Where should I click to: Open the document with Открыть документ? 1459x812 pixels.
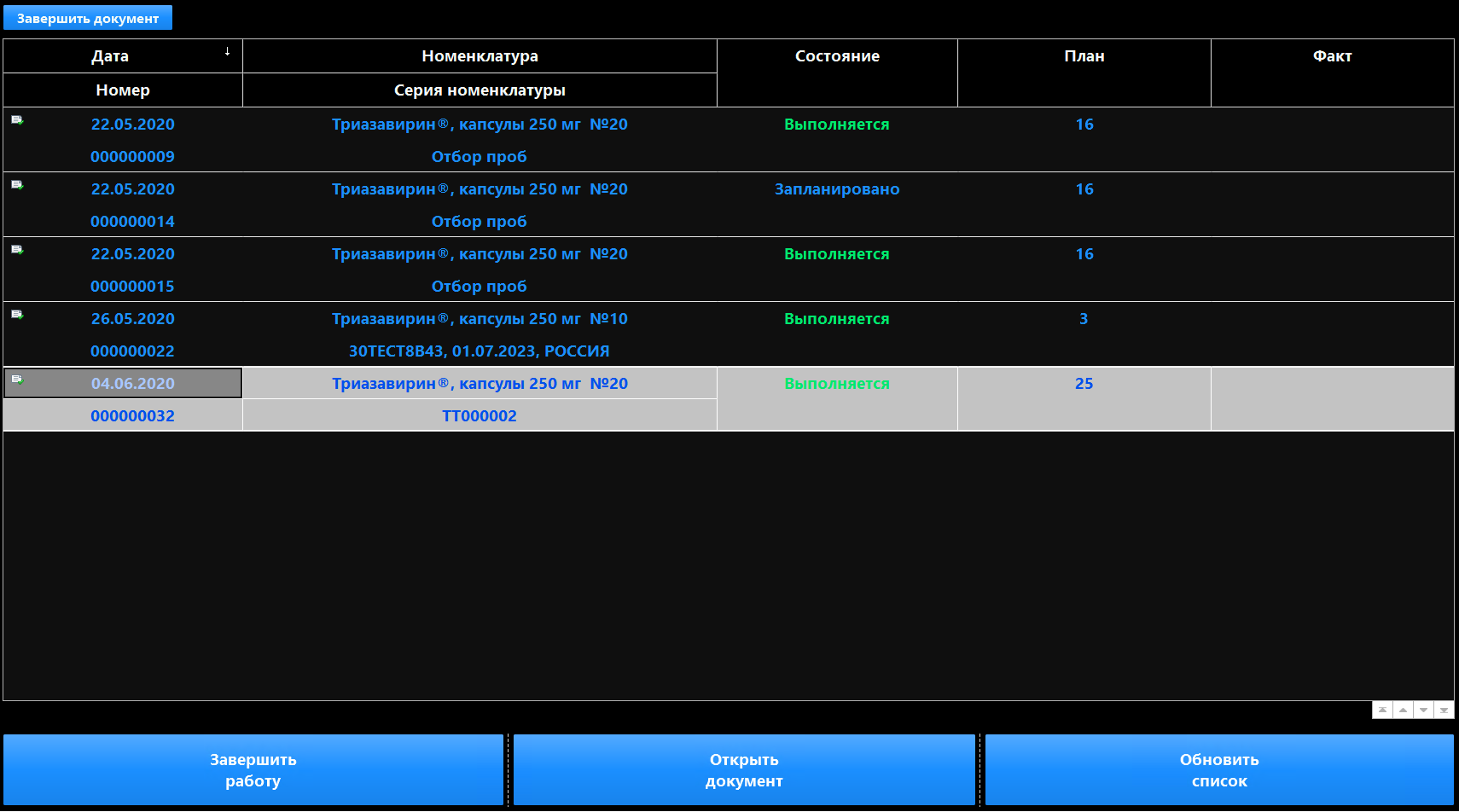pyautogui.click(x=744, y=770)
